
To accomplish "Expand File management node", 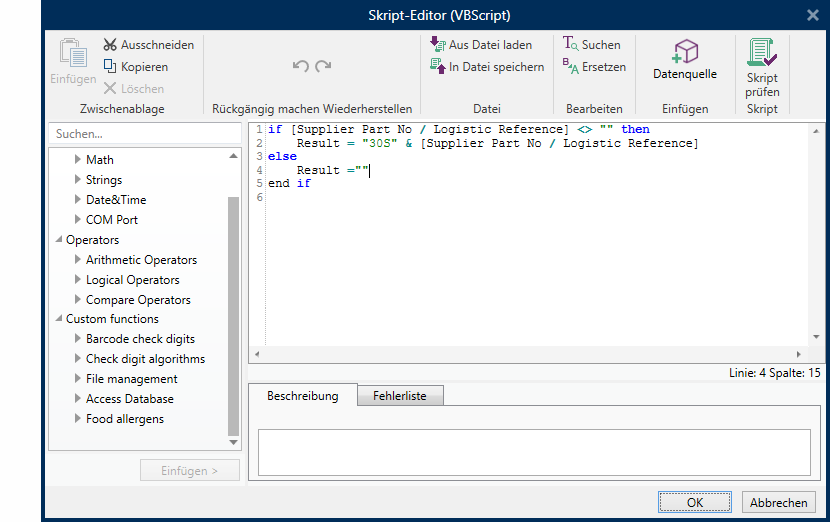I will click(x=78, y=378).
